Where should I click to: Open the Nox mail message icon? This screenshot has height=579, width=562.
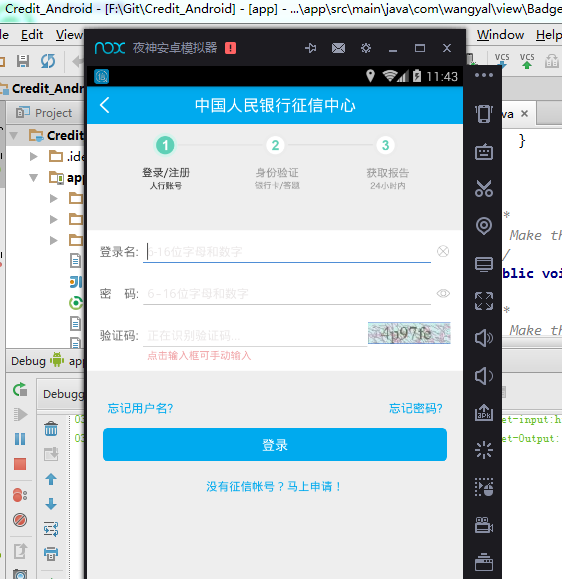(338, 48)
